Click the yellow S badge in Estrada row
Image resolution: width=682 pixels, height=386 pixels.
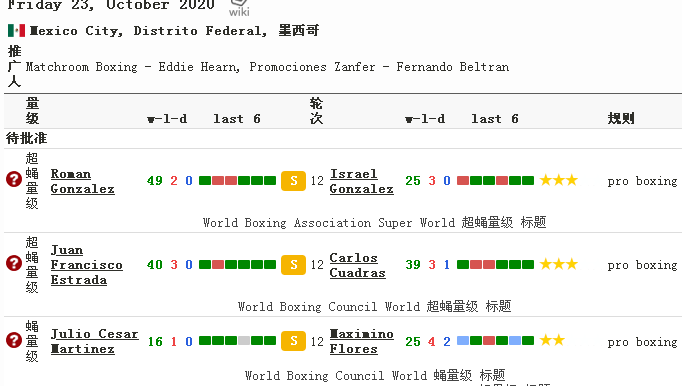[294, 265]
